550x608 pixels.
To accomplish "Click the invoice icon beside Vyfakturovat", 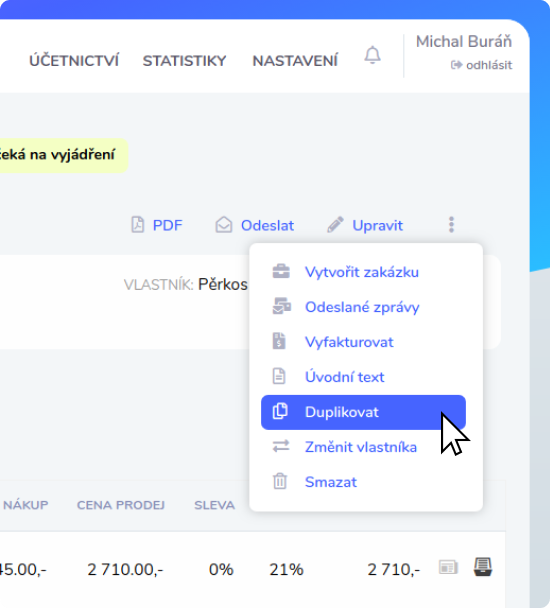I will click(x=279, y=341).
